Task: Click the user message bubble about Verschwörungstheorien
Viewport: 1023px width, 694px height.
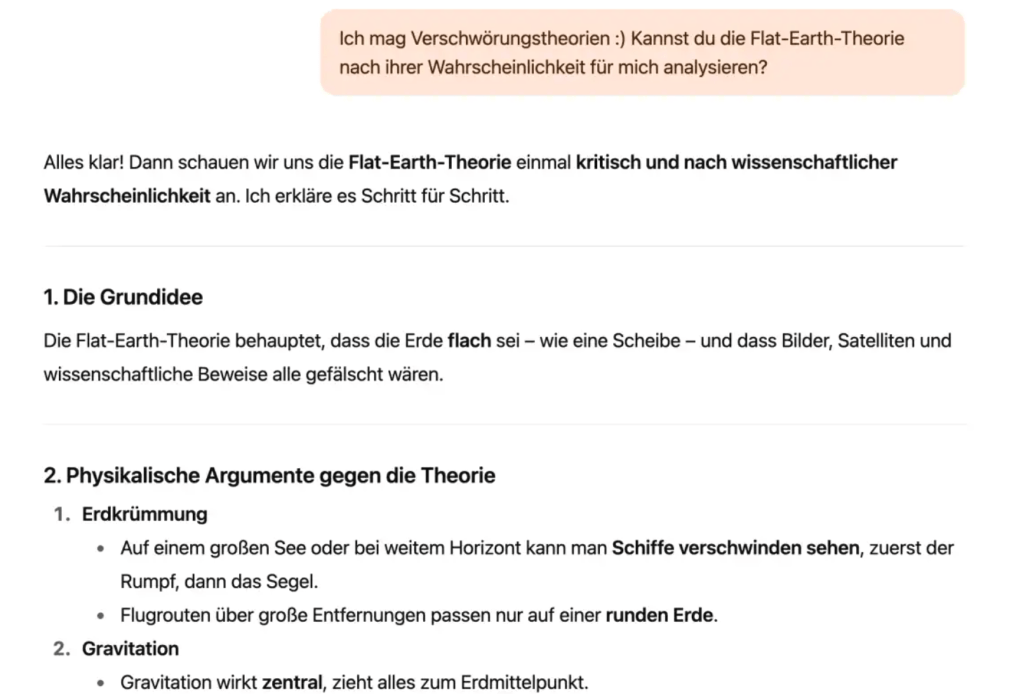Action: (x=642, y=53)
